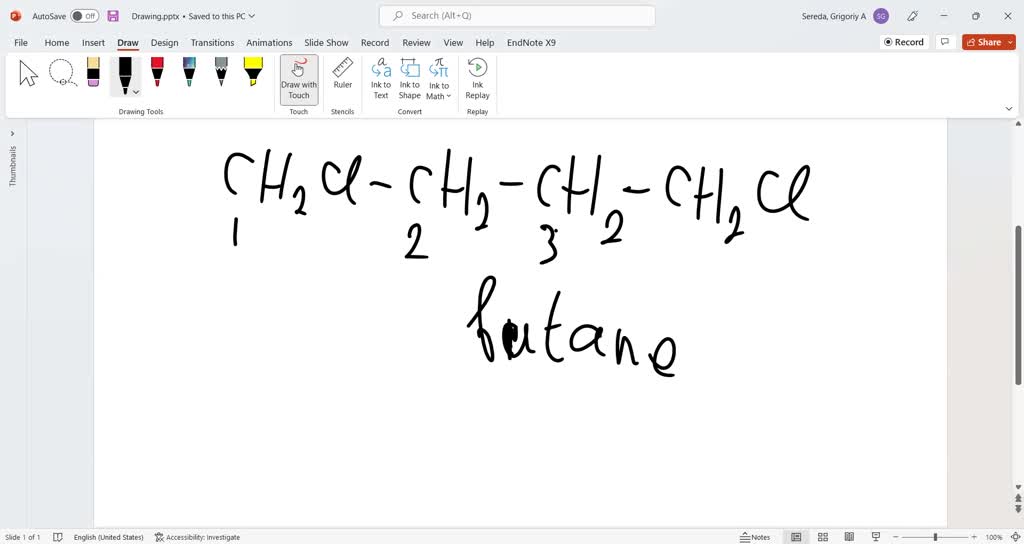Go to the Slide Show tab
This screenshot has width=1024, height=544.
(327, 42)
